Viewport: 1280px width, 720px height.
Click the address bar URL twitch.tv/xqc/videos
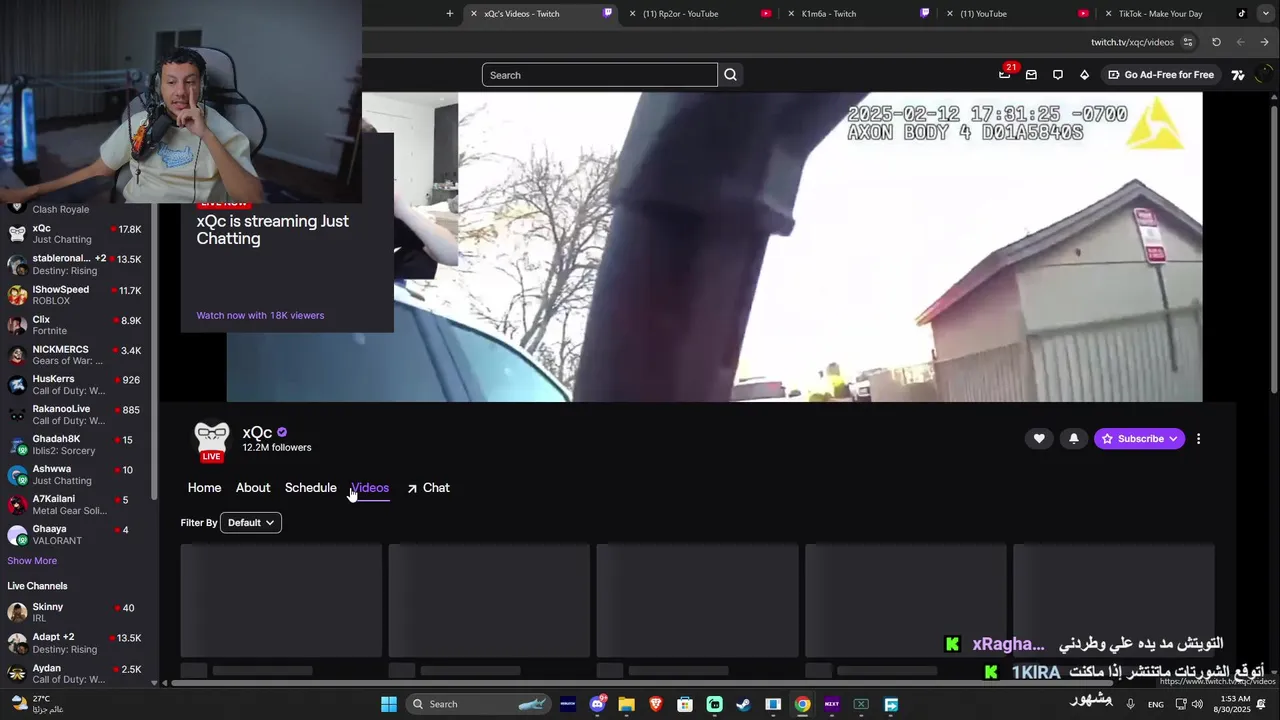click(1132, 42)
